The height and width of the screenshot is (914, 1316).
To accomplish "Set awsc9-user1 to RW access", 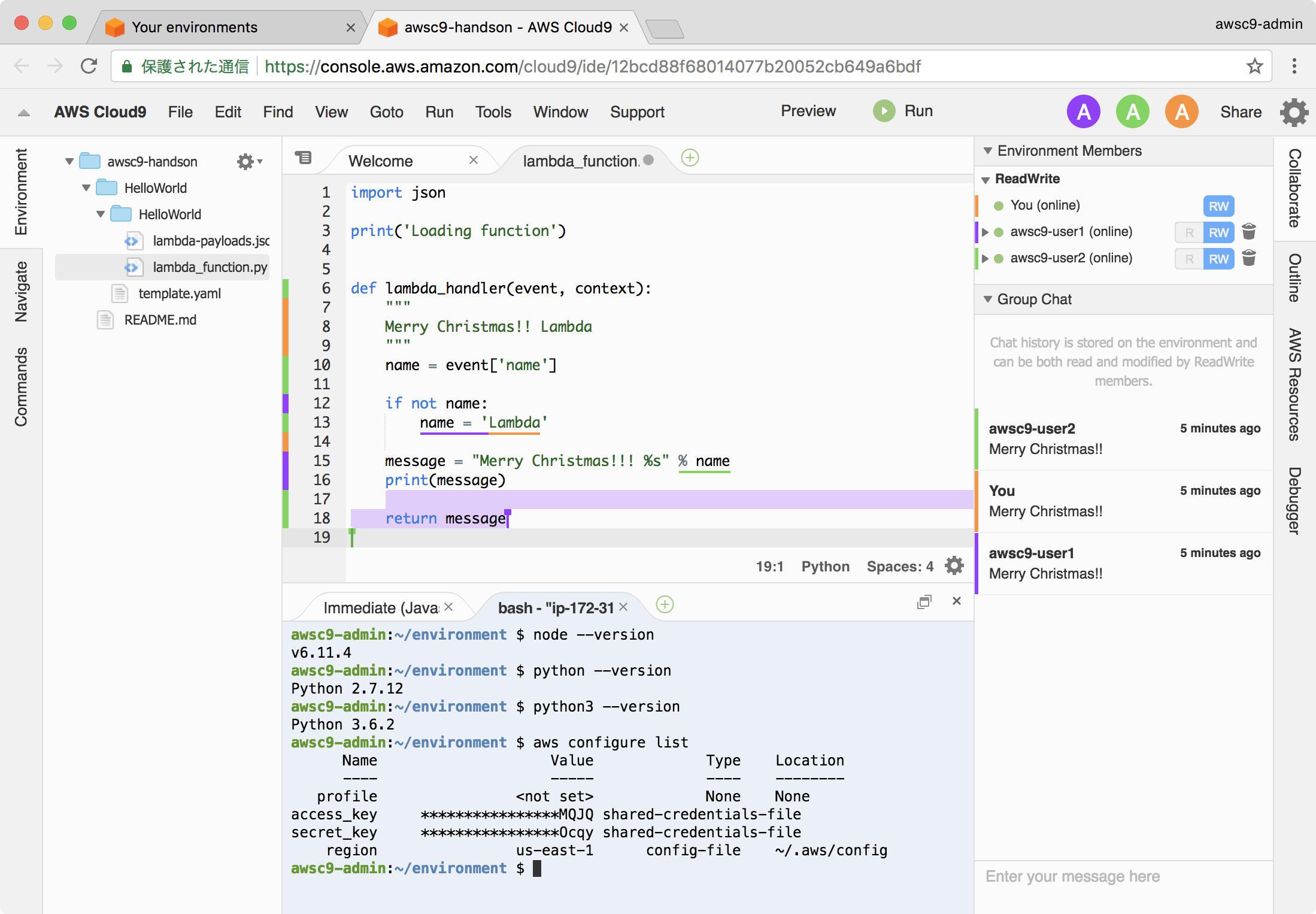I will click(x=1218, y=233).
